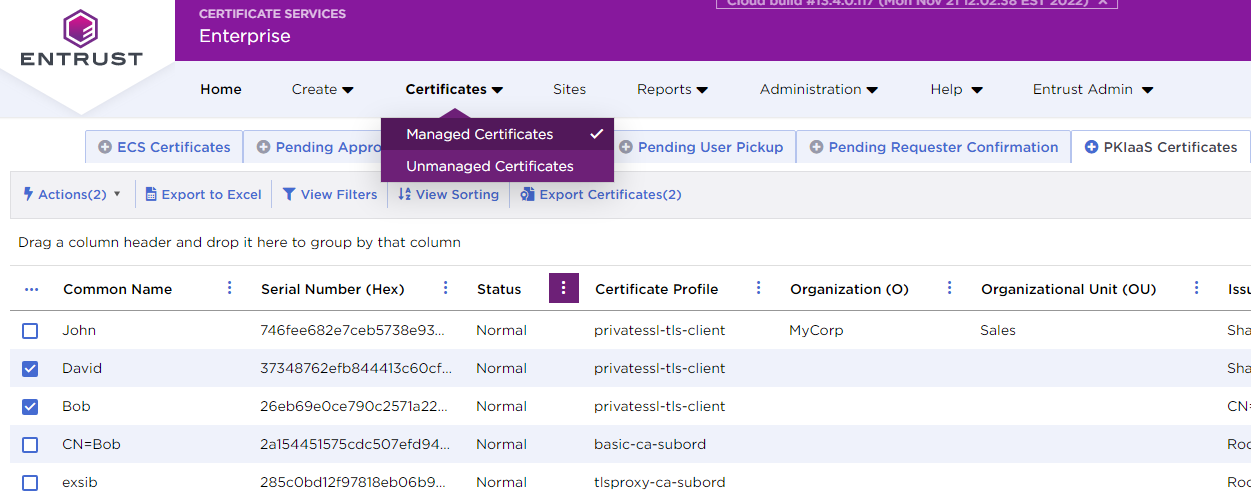Uncheck the David row checkbox
Screen dimensions: 1251x499
coord(30,369)
